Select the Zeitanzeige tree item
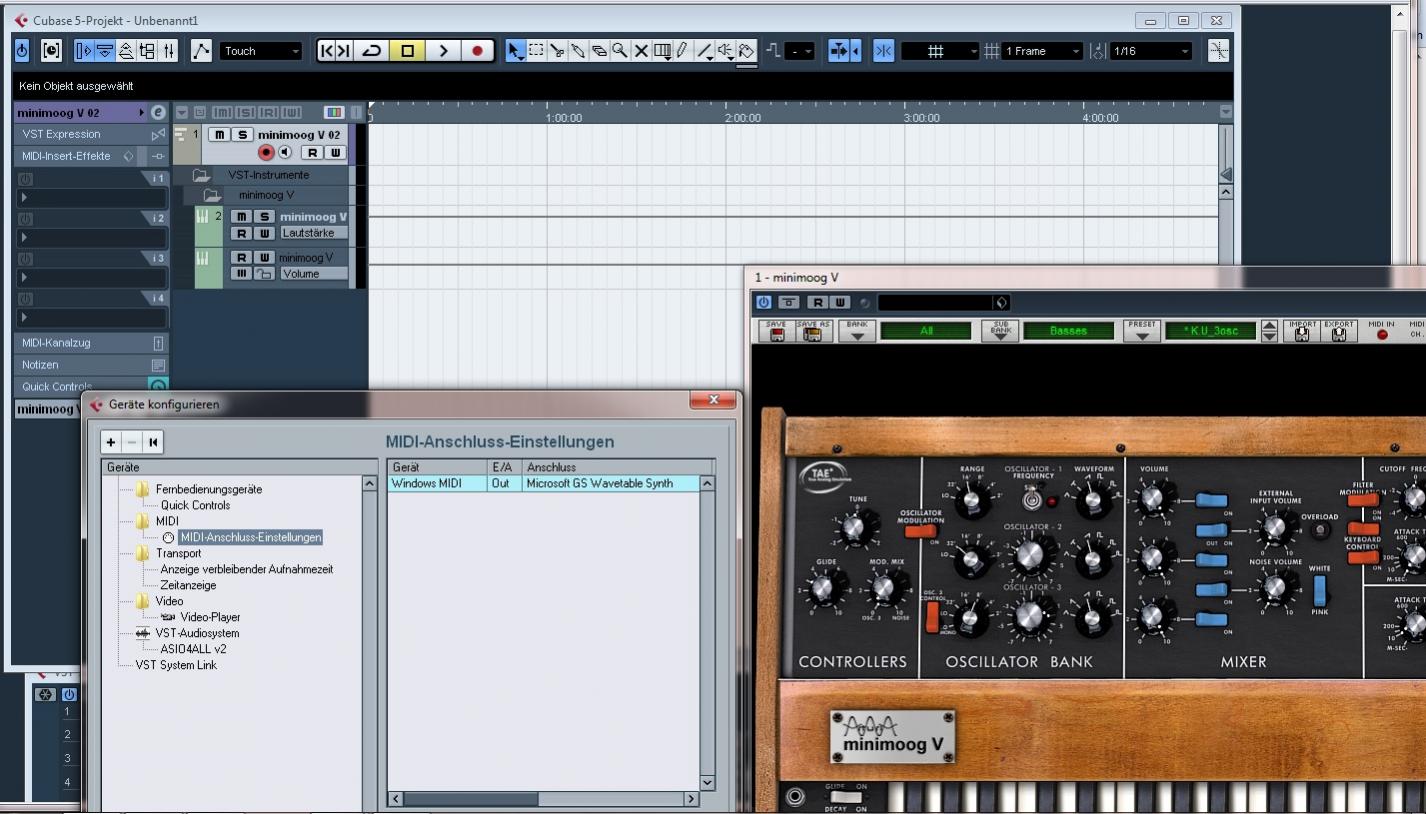1426x814 pixels. click(188, 585)
